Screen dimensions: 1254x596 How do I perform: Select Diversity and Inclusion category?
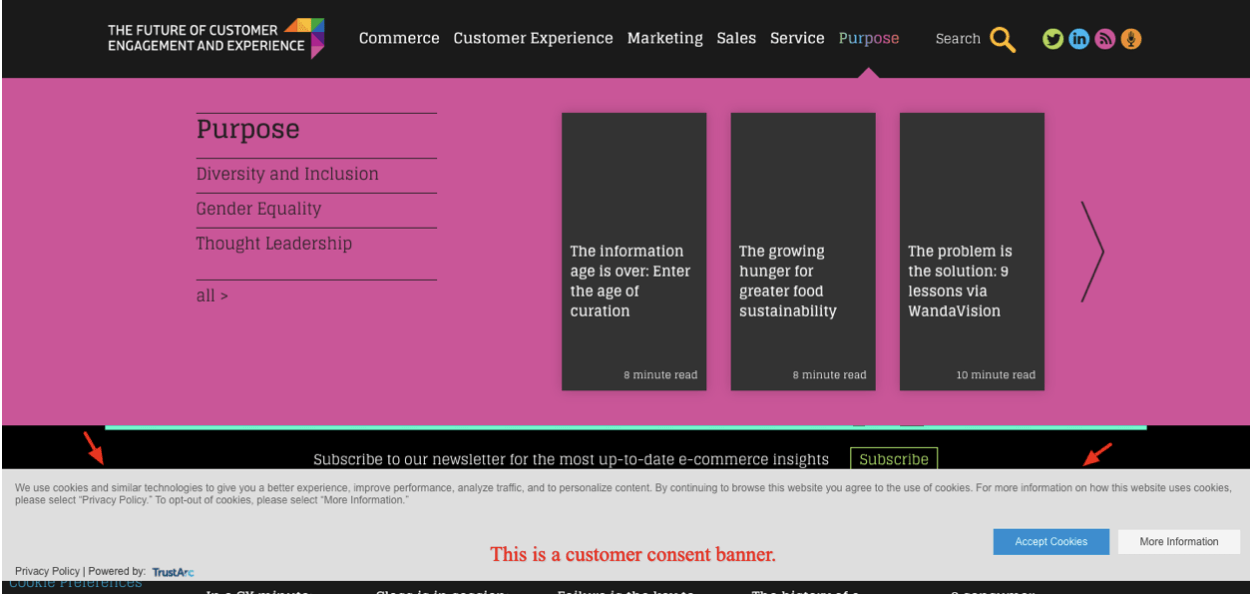click(x=287, y=174)
